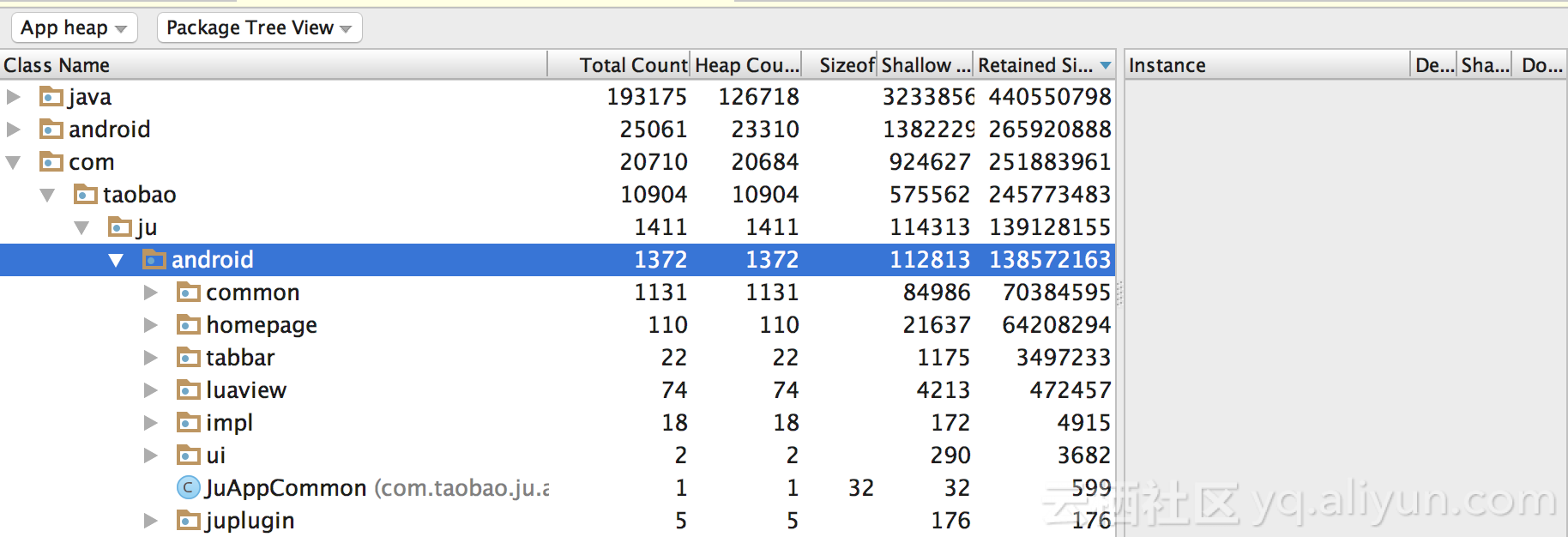
Task: Click total count value 193175
Action: click(647, 97)
